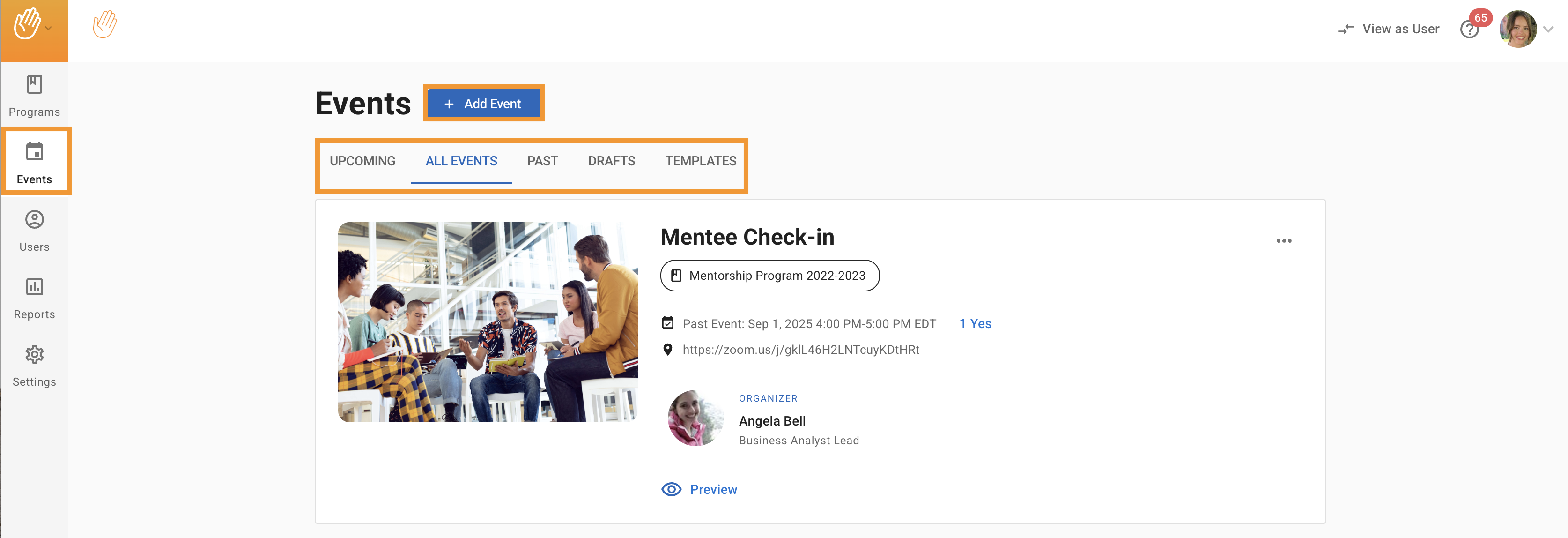Select the Events calendar icon in sidebar
This screenshot has height=538, width=1568.
[34, 152]
